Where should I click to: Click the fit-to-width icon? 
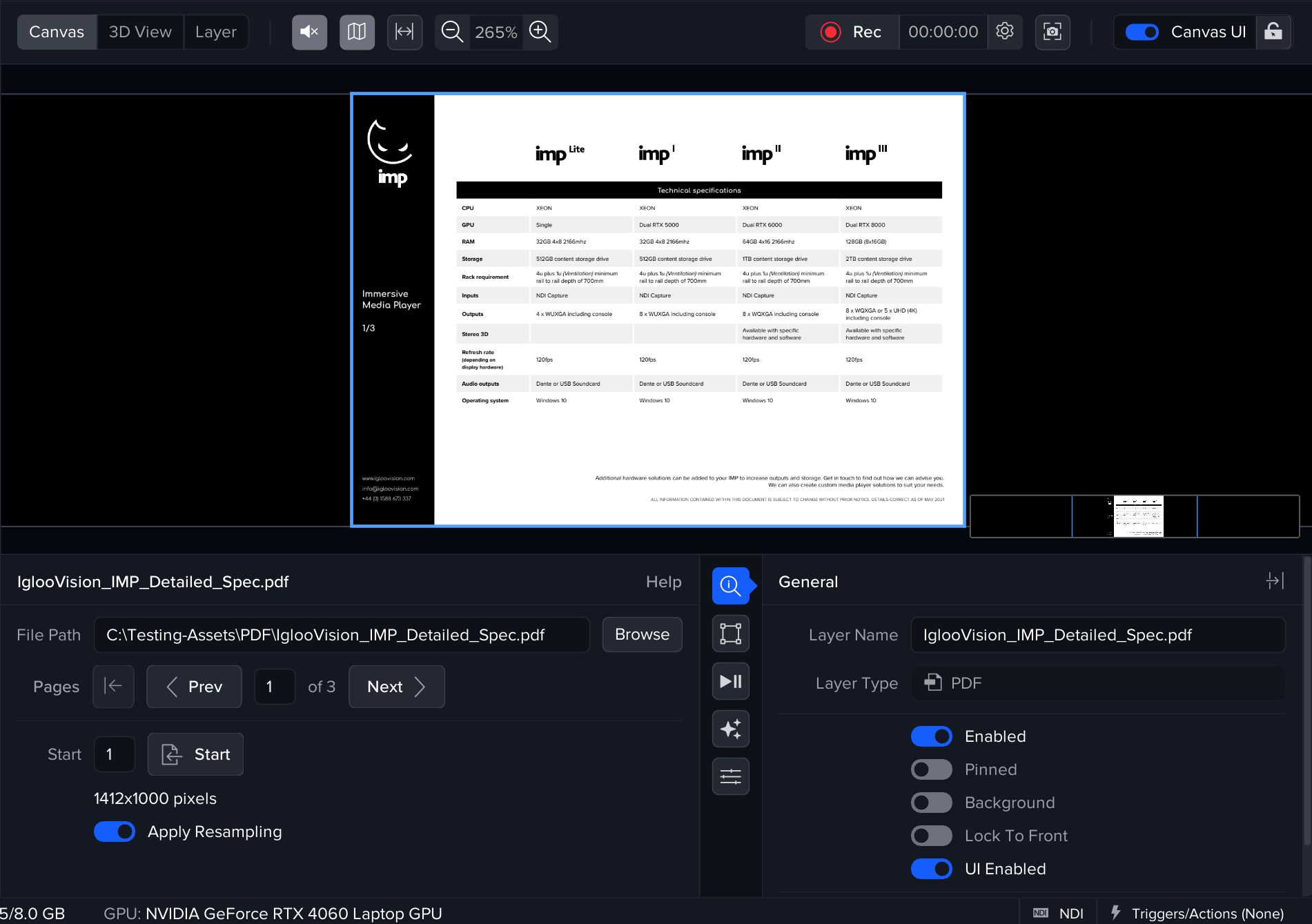tap(404, 32)
